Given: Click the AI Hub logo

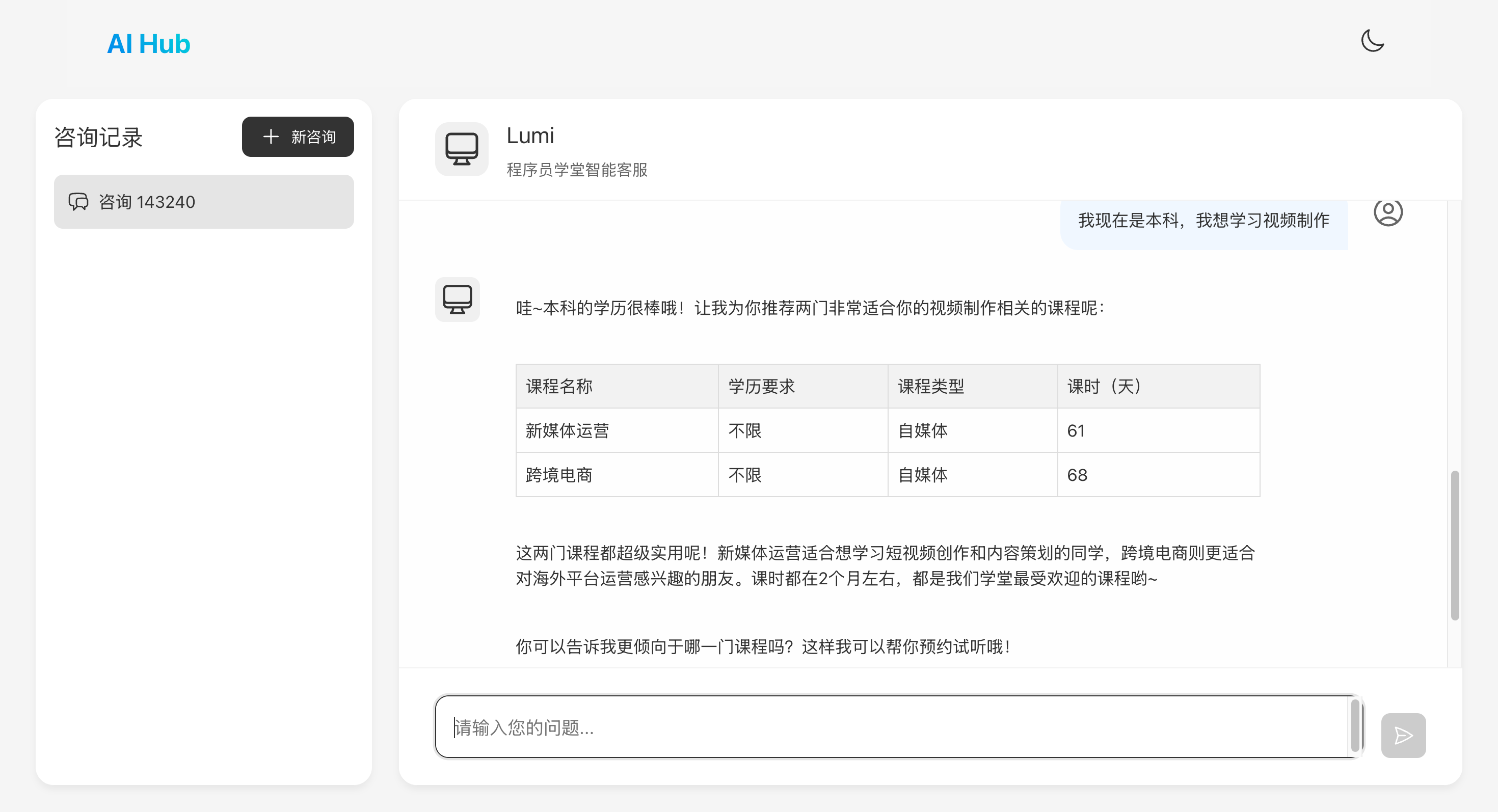Looking at the screenshot, I should pyautogui.click(x=148, y=44).
